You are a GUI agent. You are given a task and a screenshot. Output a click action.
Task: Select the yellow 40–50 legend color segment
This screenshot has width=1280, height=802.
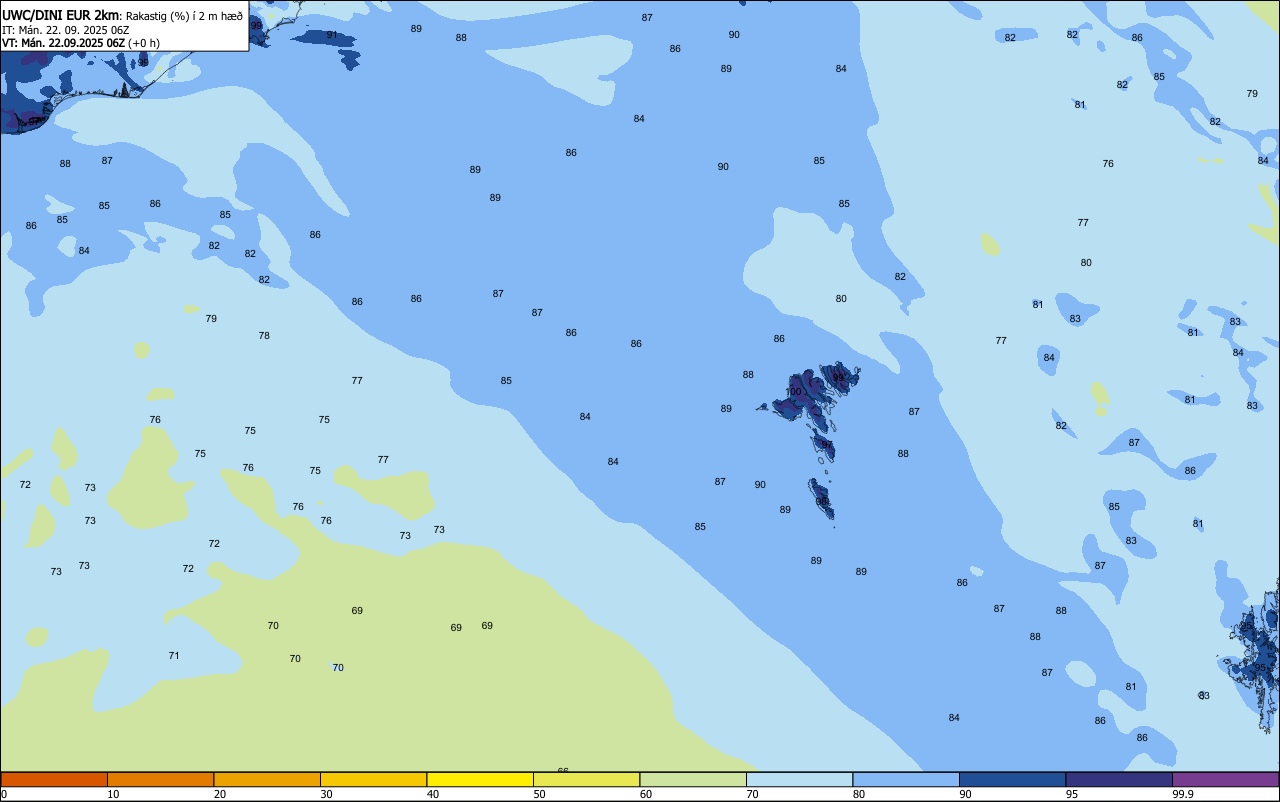pyautogui.click(x=480, y=779)
